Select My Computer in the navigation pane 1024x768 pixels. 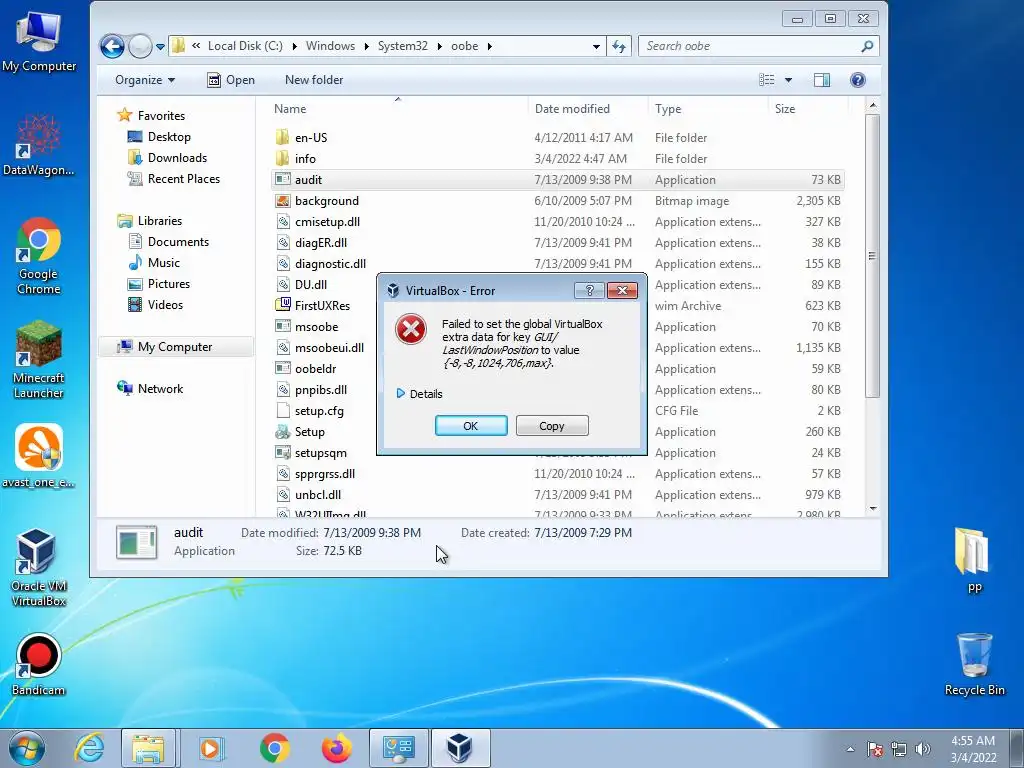[x=174, y=347]
